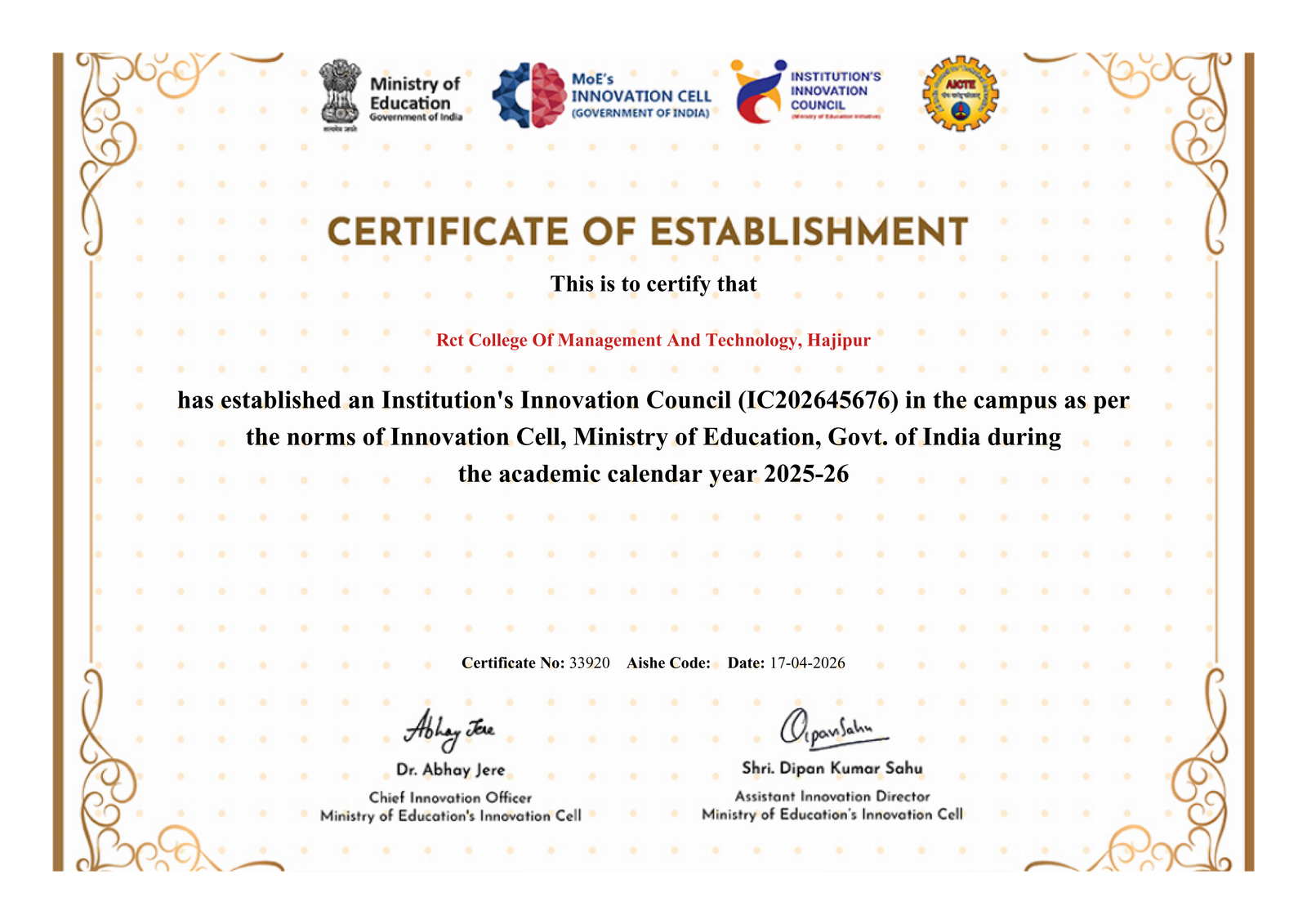Click the name Dr. Abhay Jere
This screenshot has height=924, width=1307.
click(x=451, y=770)
